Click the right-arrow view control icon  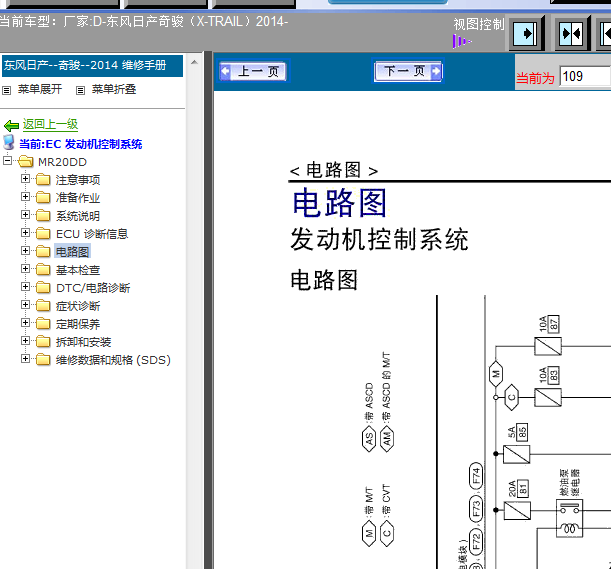525,34
